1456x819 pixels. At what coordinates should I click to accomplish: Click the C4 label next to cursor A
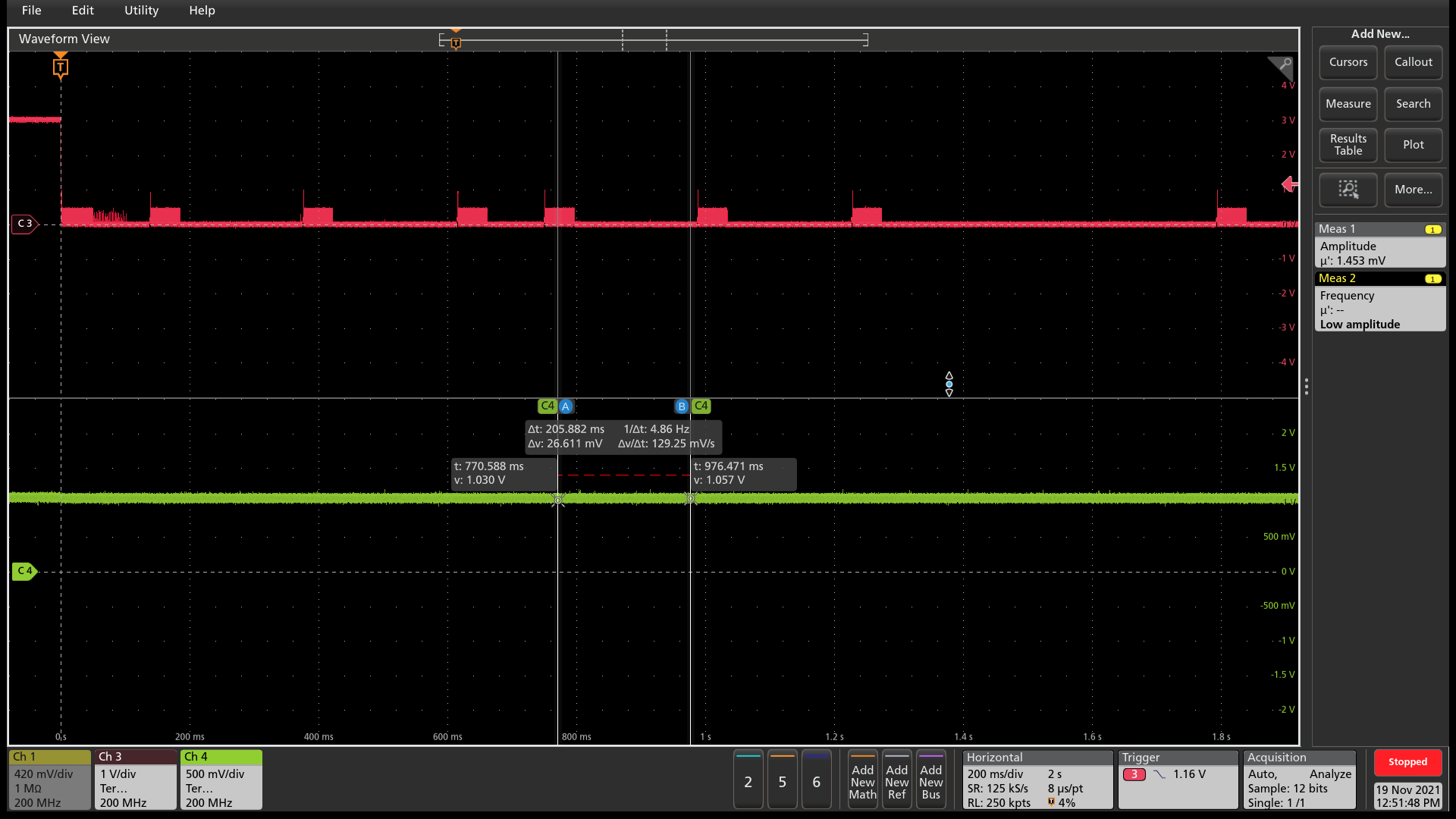pos(548,406)
